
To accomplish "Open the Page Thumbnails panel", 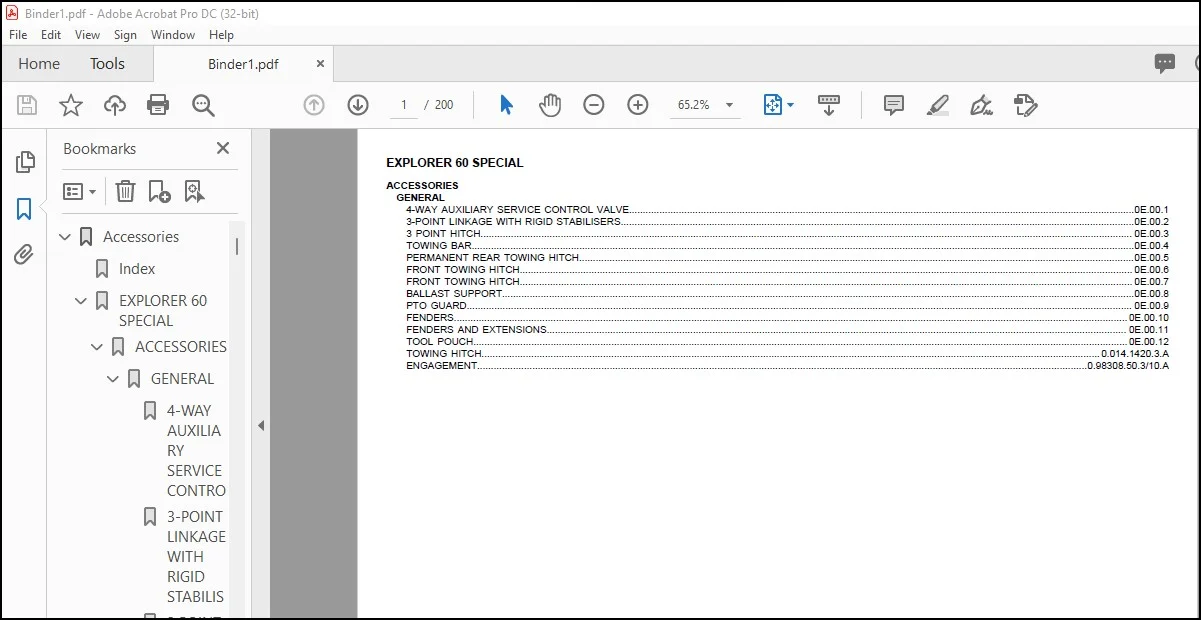I will pos(25,162).
